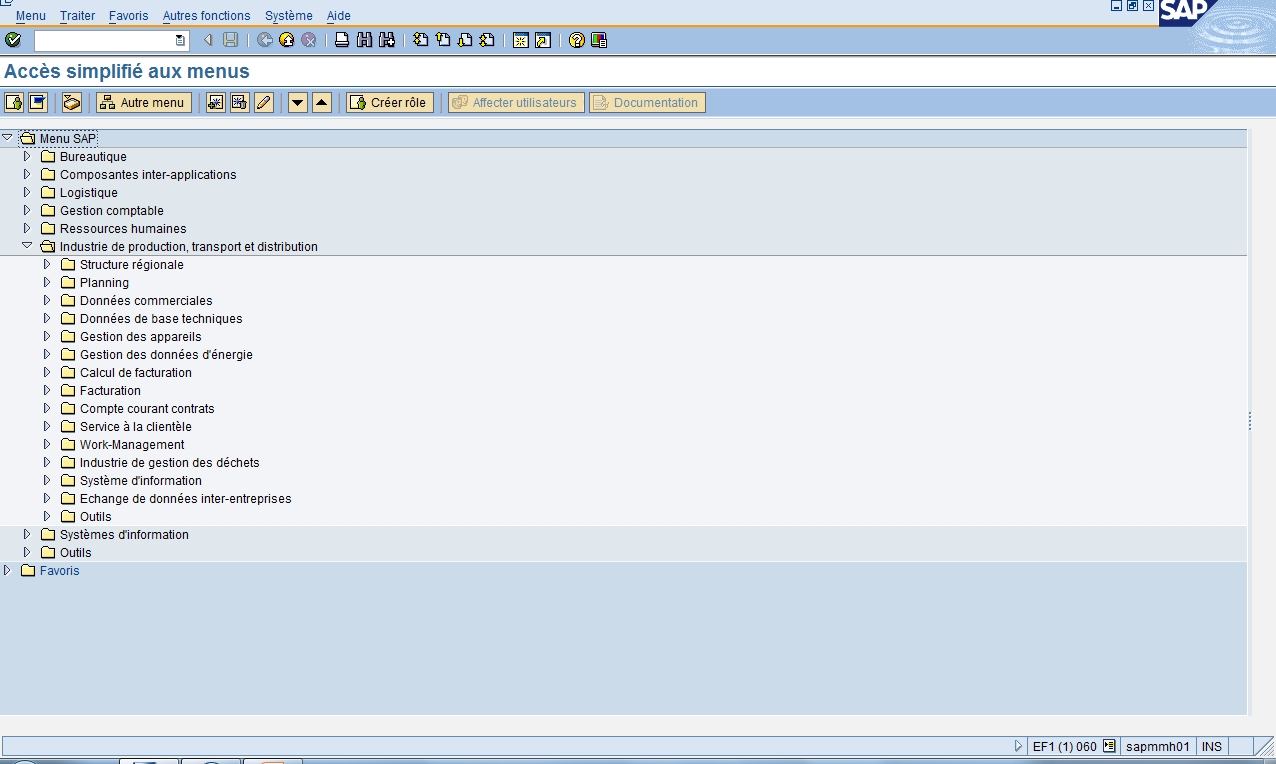Select the Facturation tree entry
1276x764 pixels.
click(110, 391)
